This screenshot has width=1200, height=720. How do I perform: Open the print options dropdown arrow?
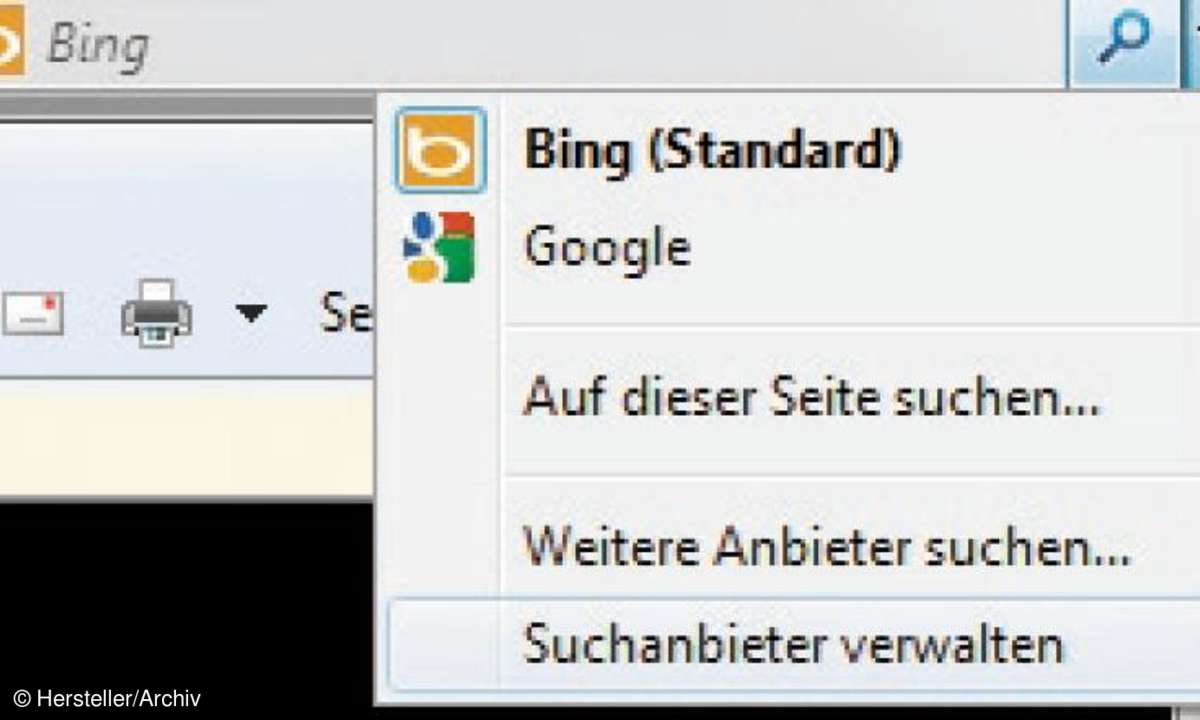point(251,314)
